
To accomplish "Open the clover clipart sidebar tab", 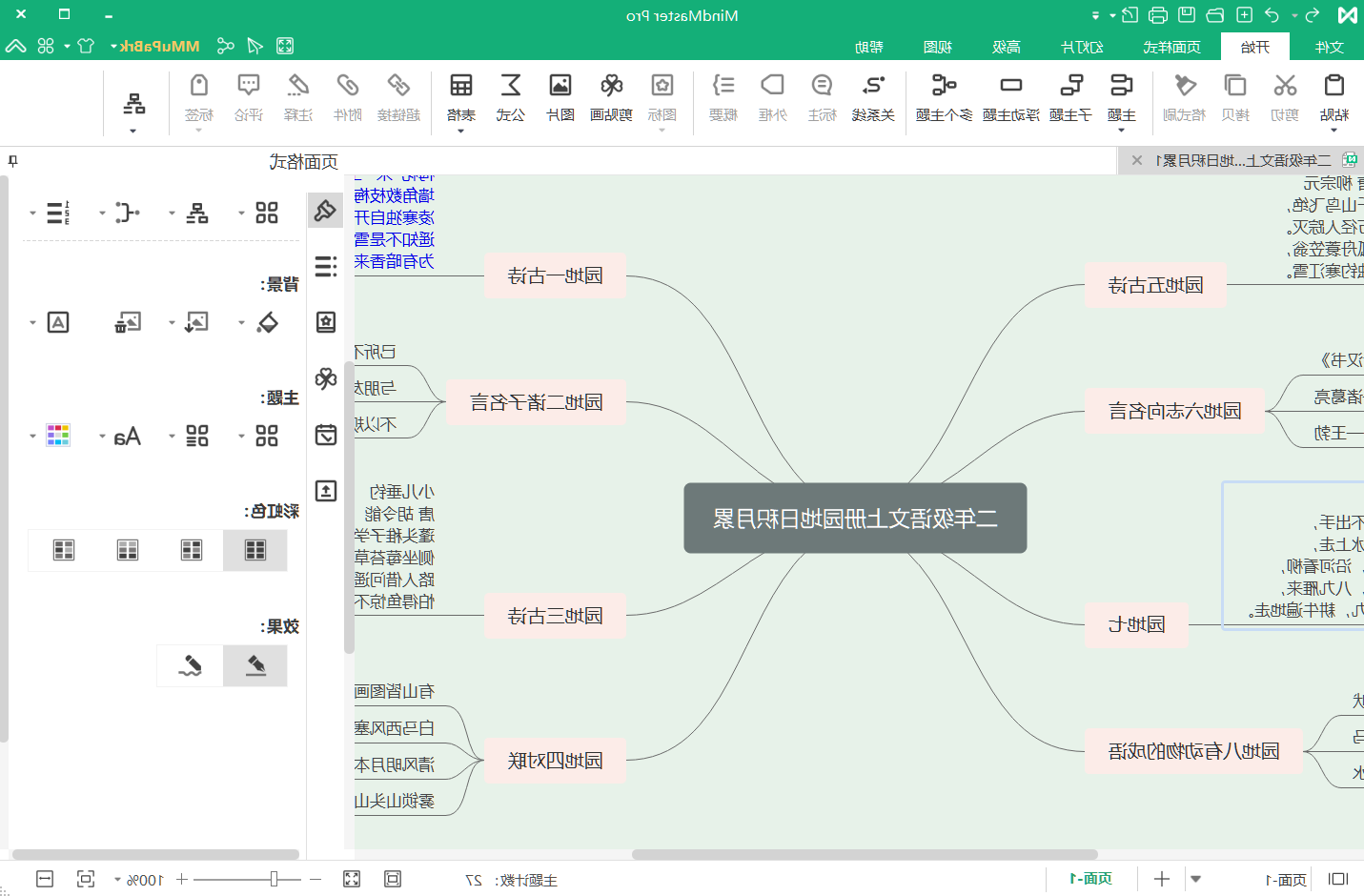I will (326, 378).
